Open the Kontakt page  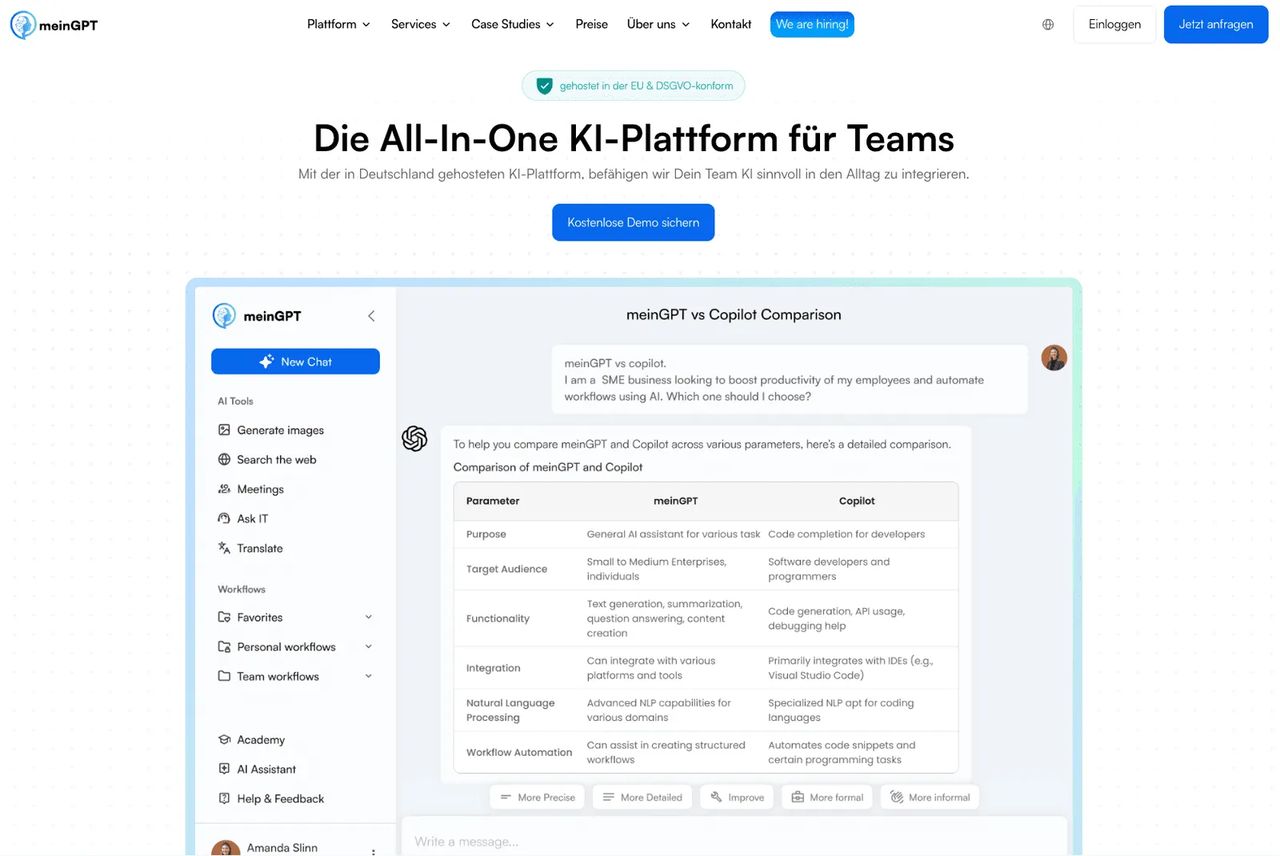[731, 25]
